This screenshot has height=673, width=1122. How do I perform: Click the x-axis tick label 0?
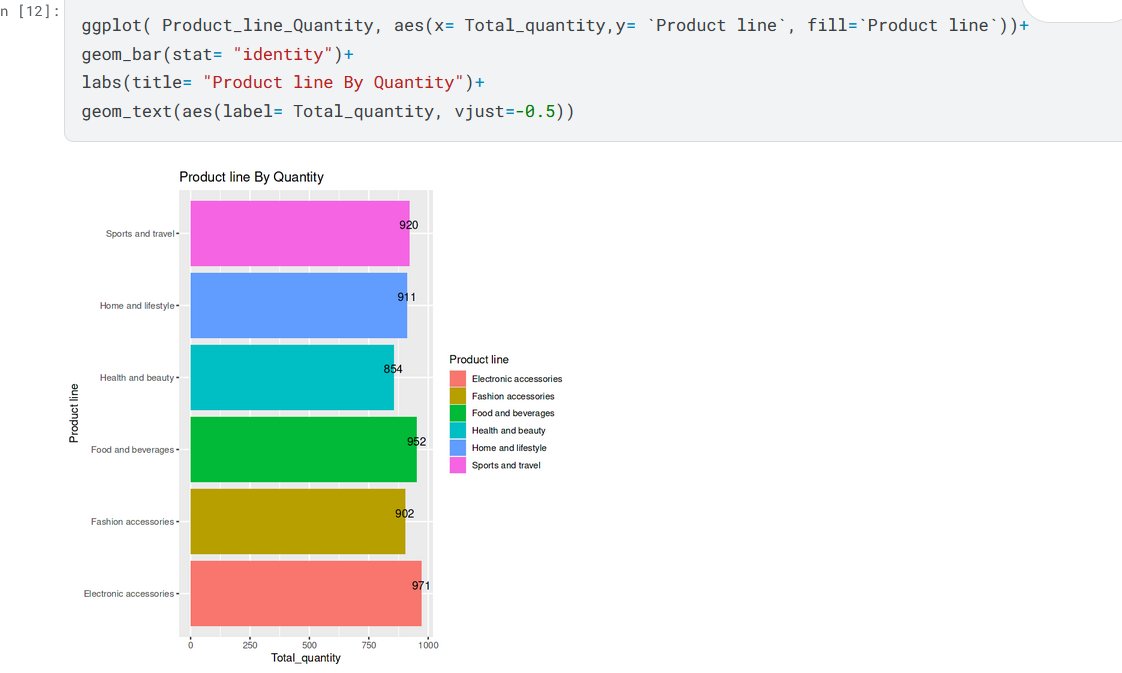coord(190,645)
